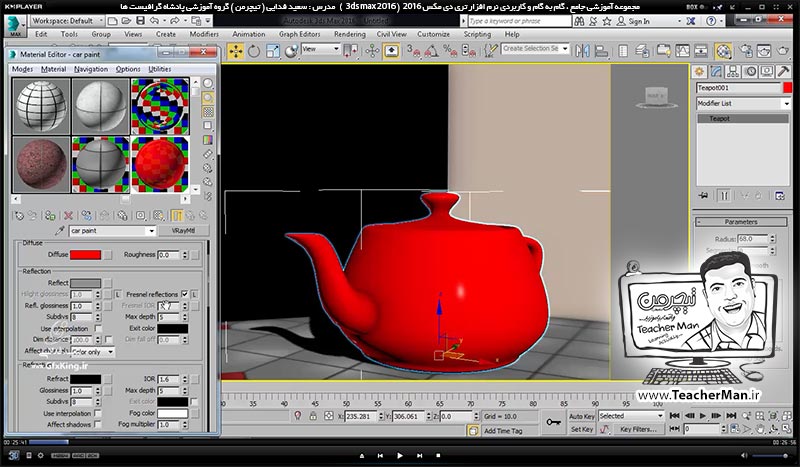Screen dimensions: 800x467
Task: Open the Hierarchy command panel tab
Action: click(733, 71)
